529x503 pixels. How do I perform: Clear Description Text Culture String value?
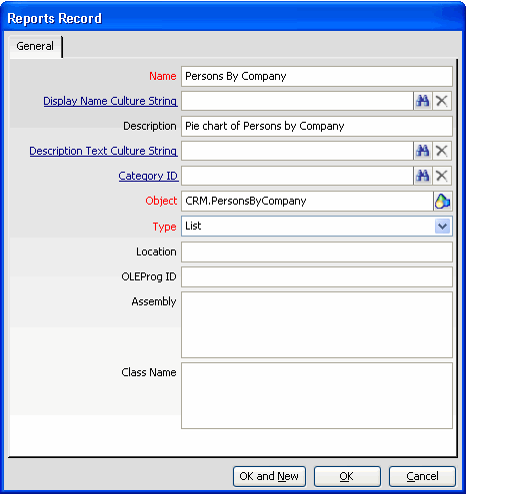(442, 151)
